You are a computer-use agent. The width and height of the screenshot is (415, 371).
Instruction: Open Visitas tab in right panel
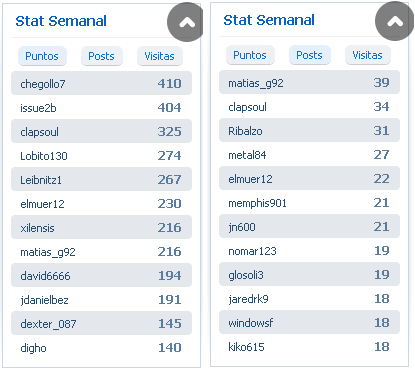point(367,55)
